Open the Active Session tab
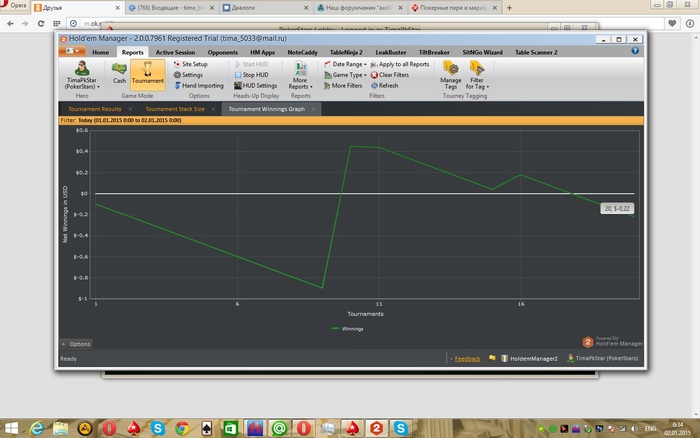Image resolution: width=700 pixels, height=438 pixels. (x=175, y=52)
